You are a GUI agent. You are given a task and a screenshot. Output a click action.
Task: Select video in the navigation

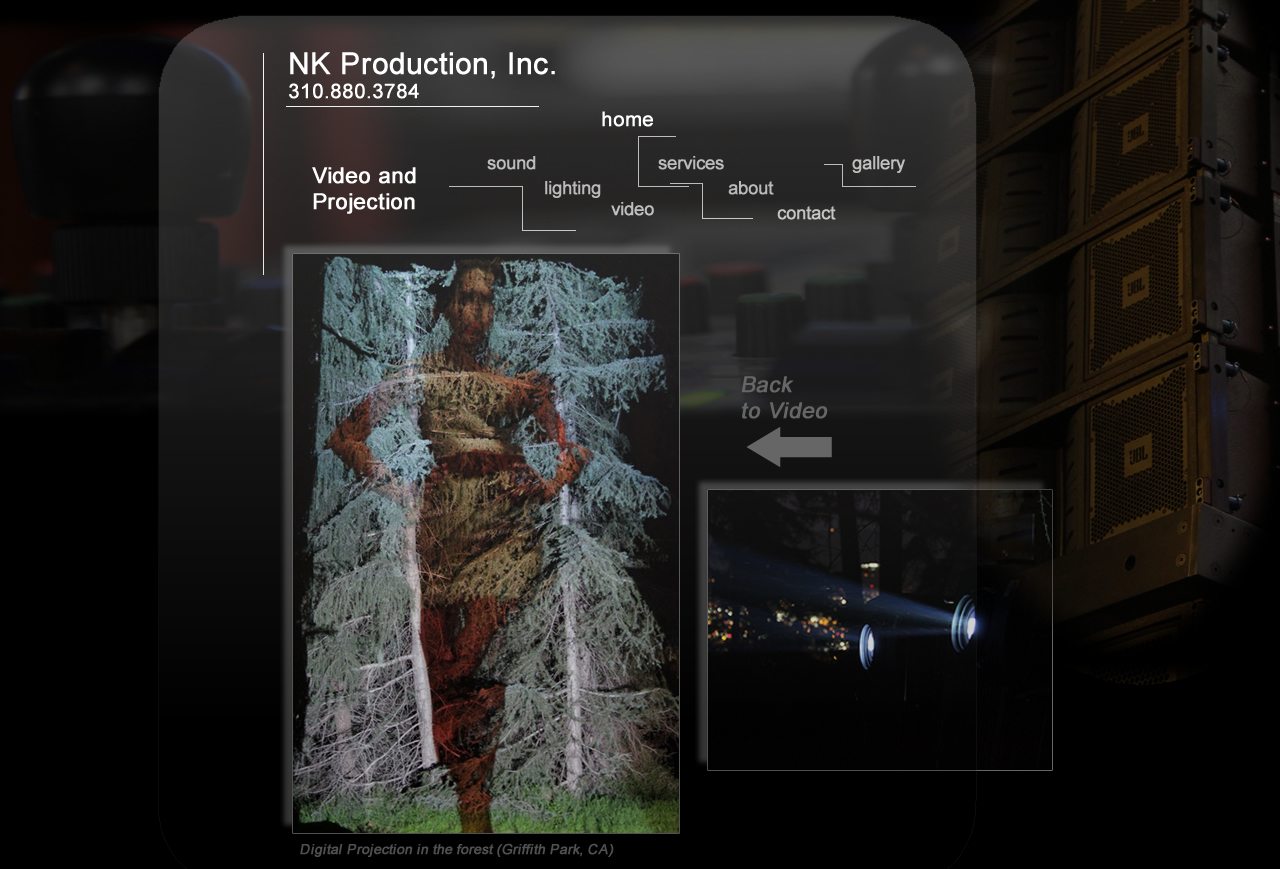pos(632,210)
